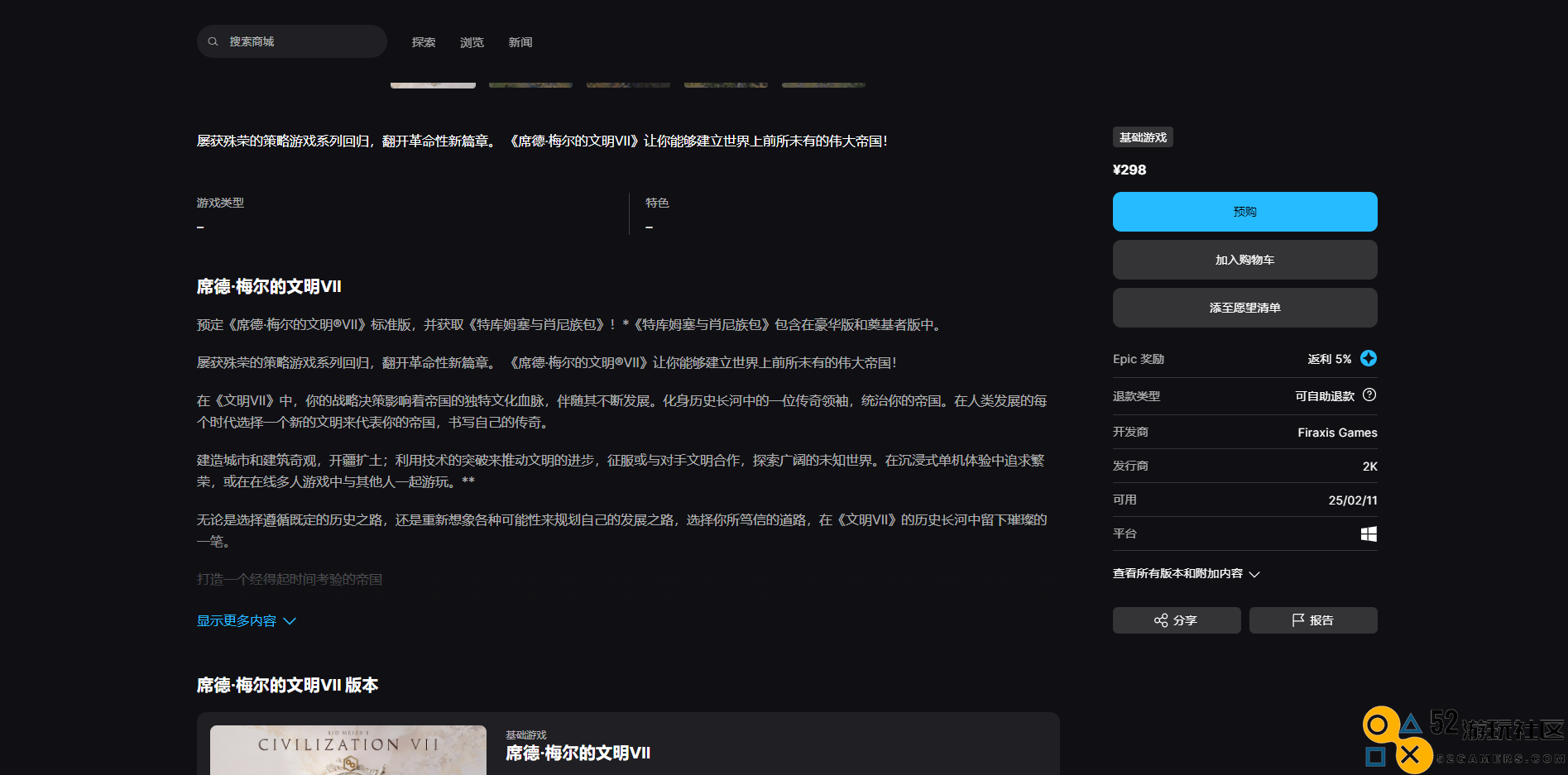Click the 分享 share button

(1177, 620)
